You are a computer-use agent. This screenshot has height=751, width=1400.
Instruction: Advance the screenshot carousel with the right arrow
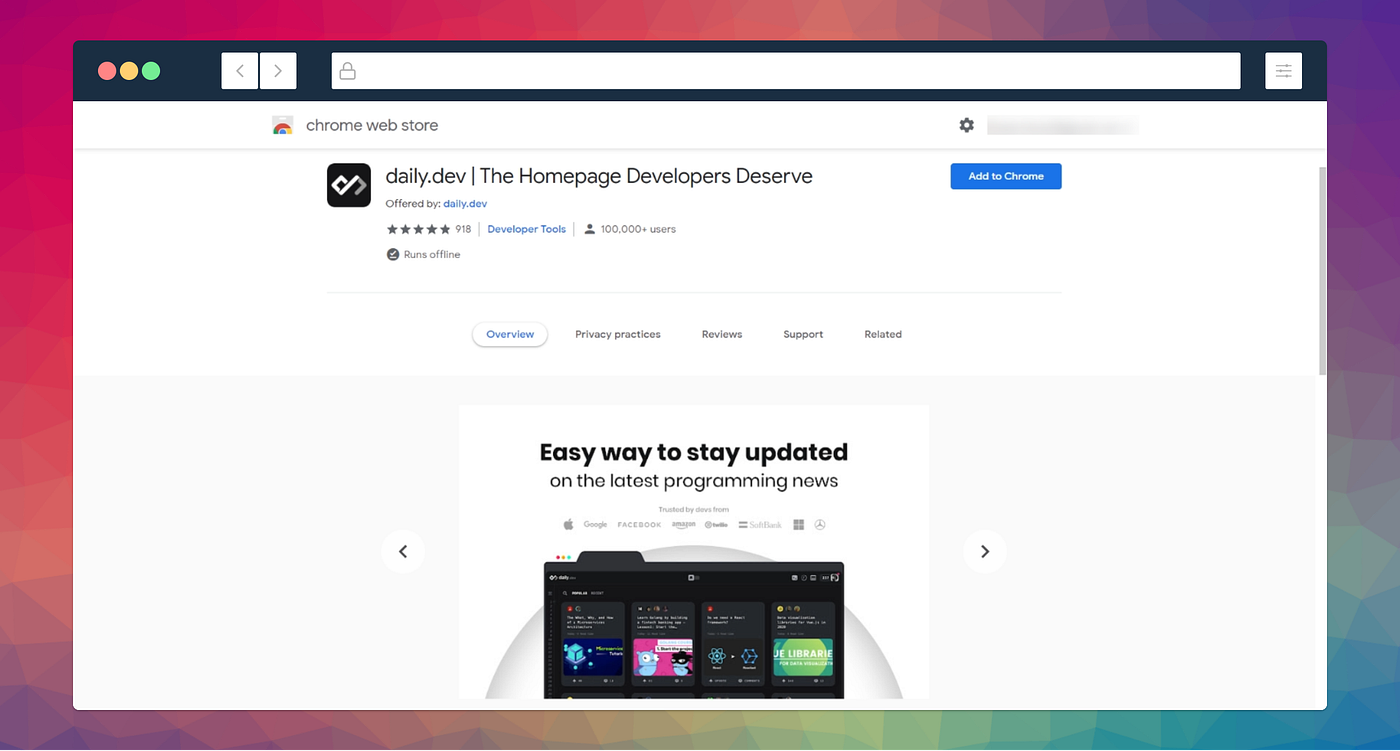[985, 551]
